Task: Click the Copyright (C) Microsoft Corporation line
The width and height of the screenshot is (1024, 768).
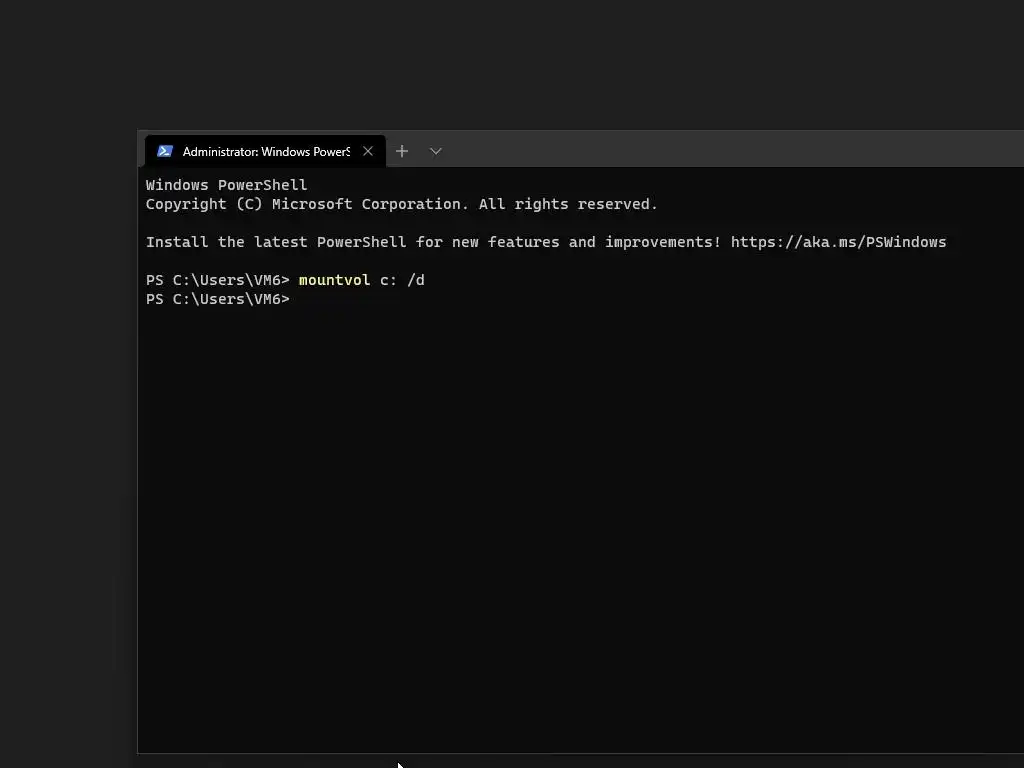Action: tap(402, 204)
